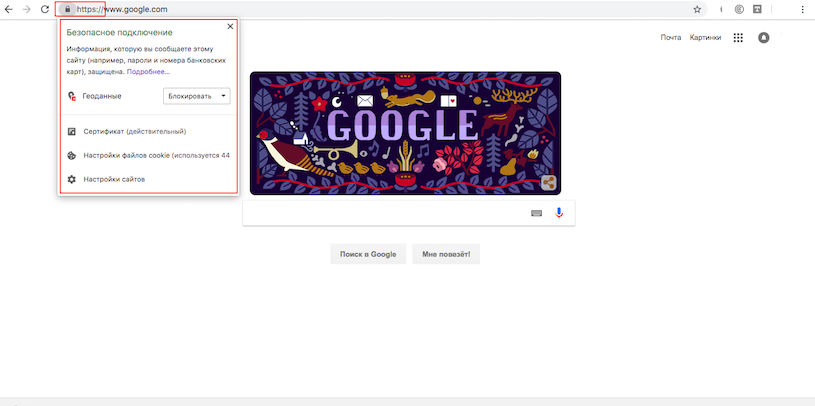
Task: Click the padlock icon in the address bar
Action: point(67,9)
